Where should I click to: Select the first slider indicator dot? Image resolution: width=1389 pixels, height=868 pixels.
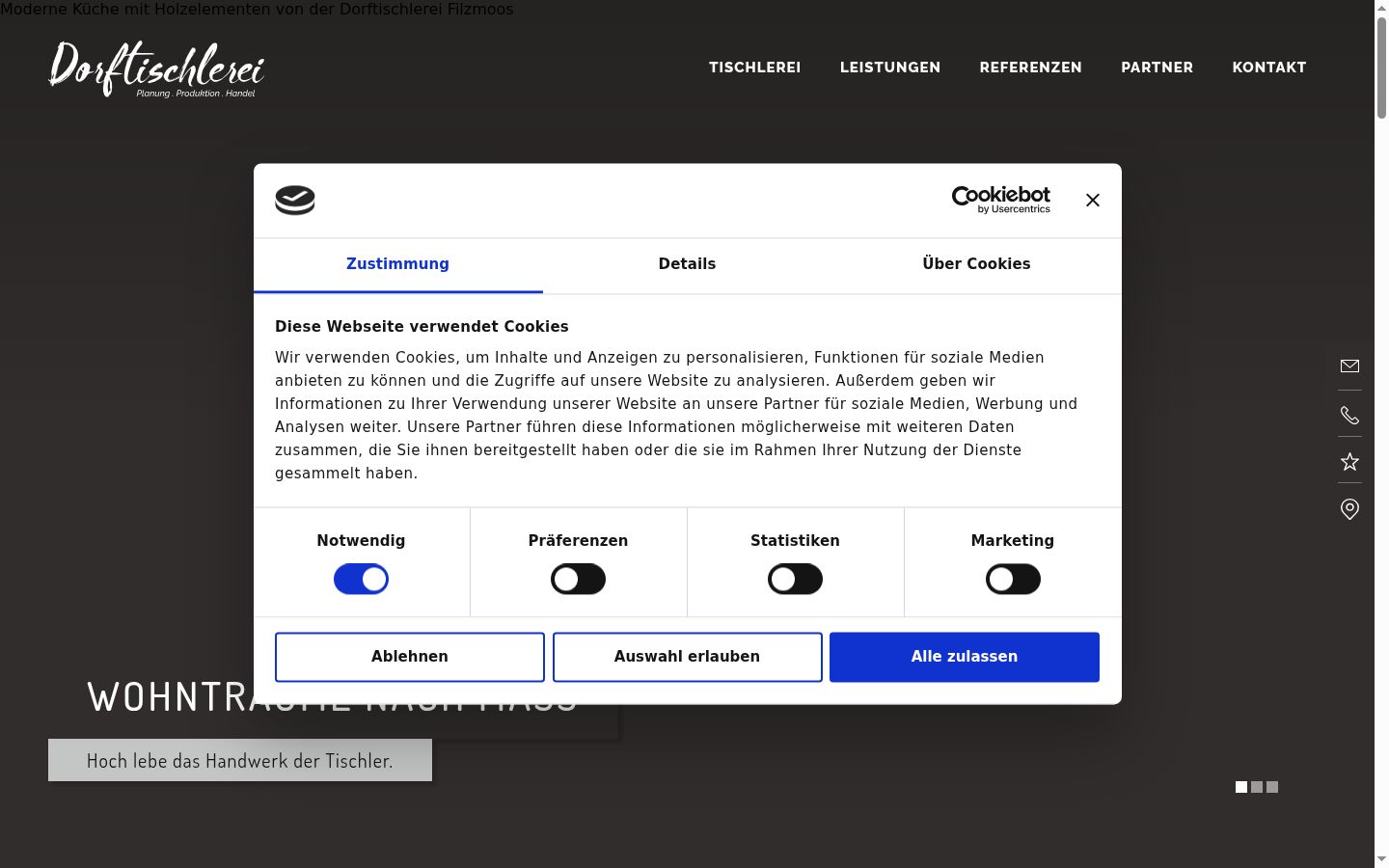pyautogui.click(x=1241, y=787)
